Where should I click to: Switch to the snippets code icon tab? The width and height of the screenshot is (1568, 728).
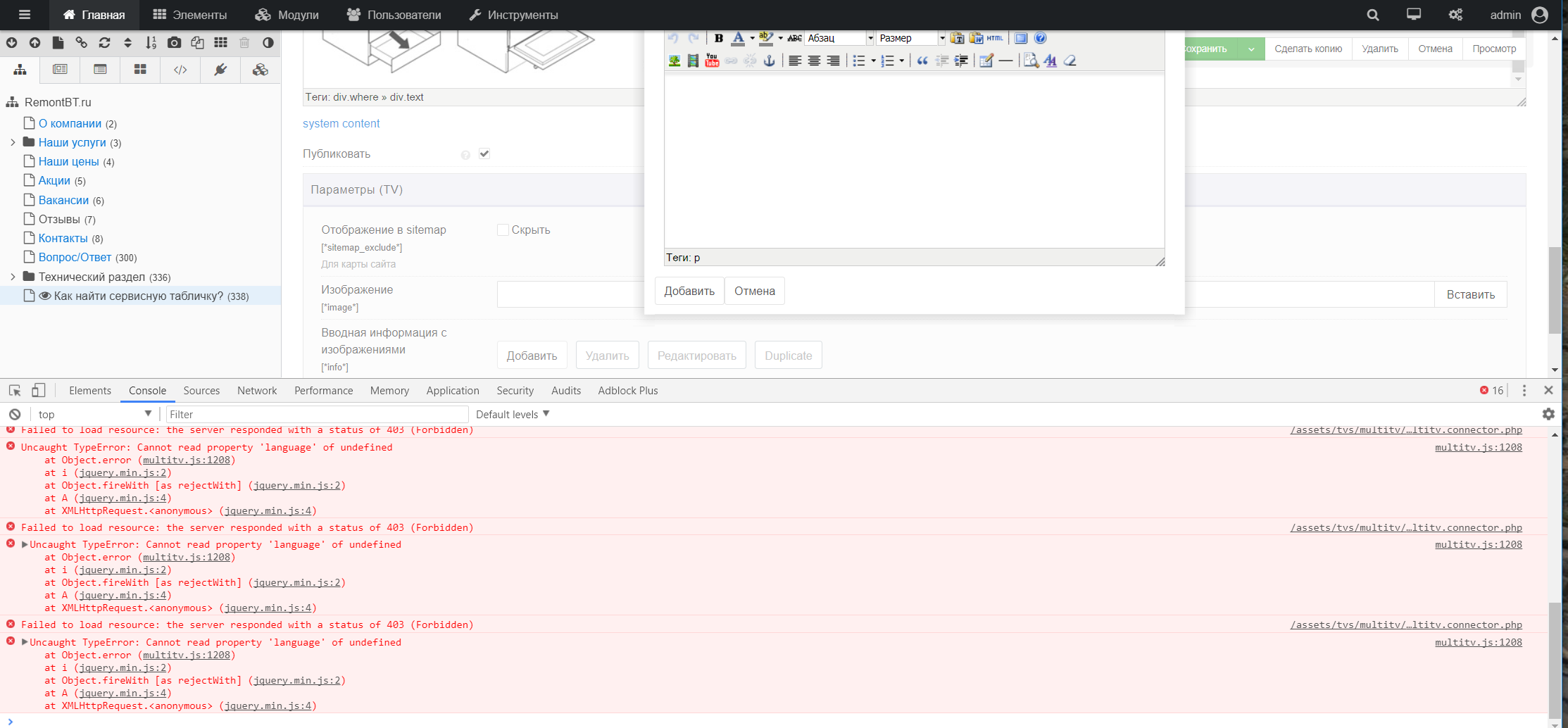[180, 70]
